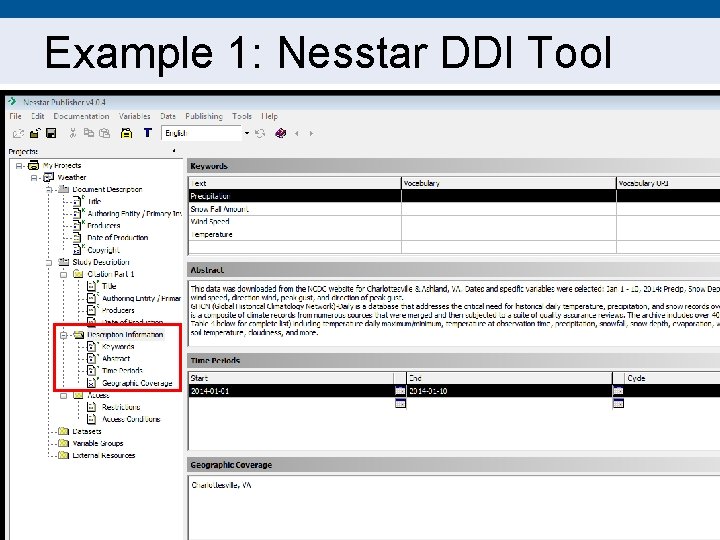Open the calendar picker for end 2014-01-10

tap(618, 391)
